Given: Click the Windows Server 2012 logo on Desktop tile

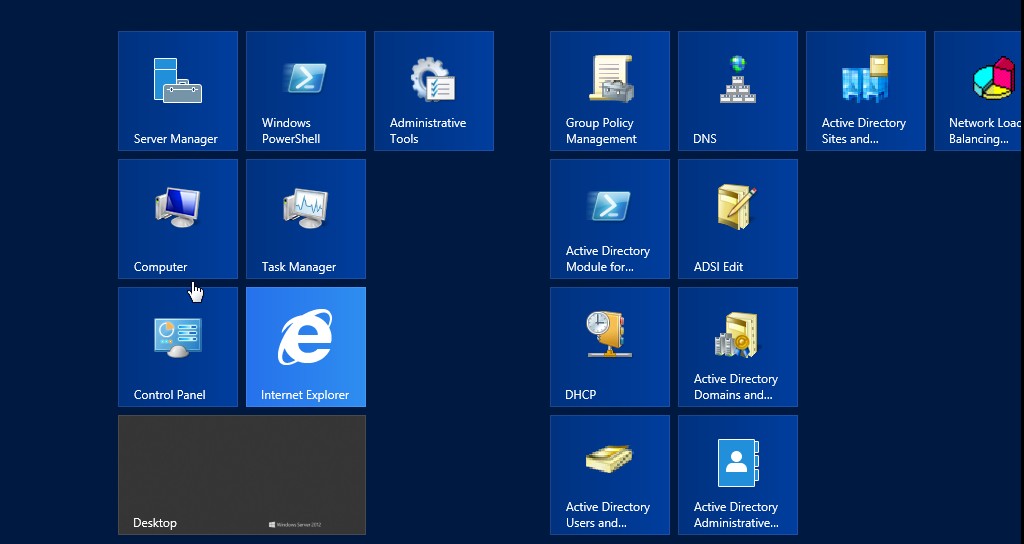Looking at the screenshot, I should (295, 524).
